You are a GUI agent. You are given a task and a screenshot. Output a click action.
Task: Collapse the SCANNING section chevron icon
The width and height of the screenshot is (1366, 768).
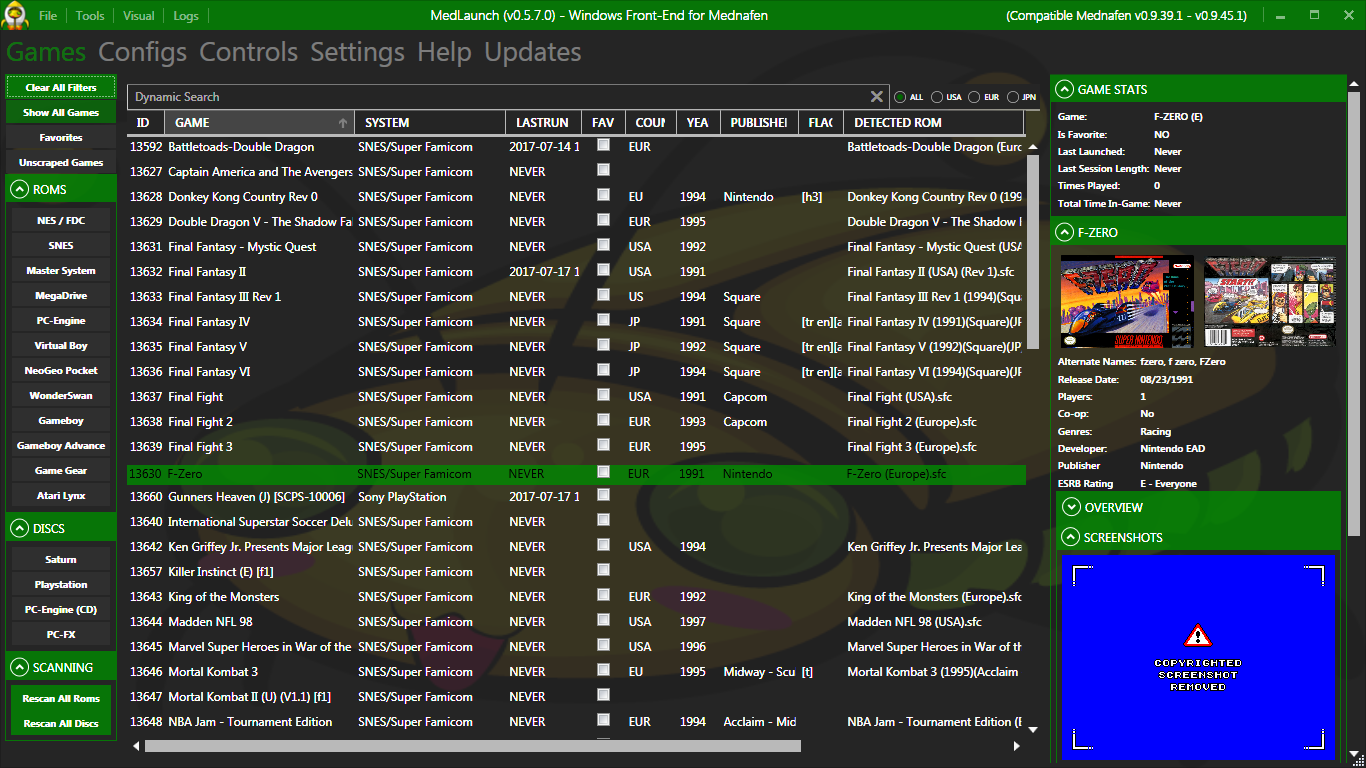tap(20, 667)
